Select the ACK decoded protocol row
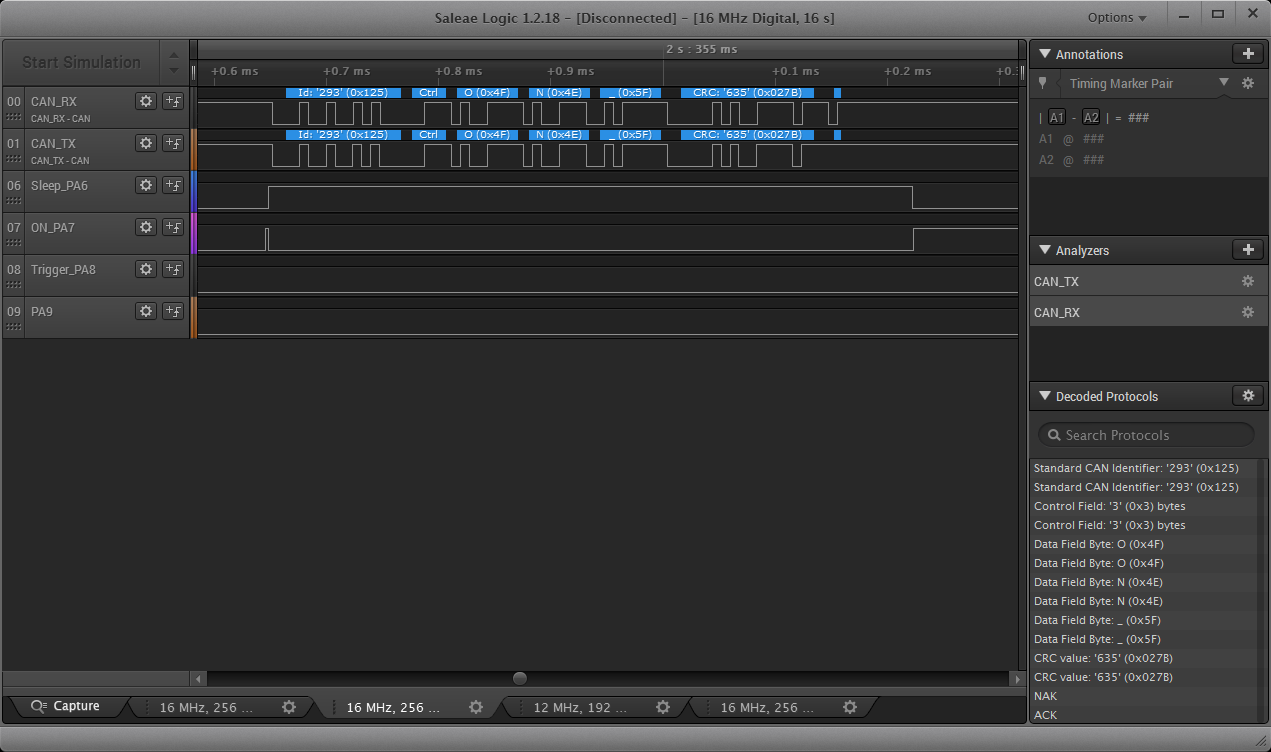Screen dimensions: 1271x752 (x=1142, y=715)
